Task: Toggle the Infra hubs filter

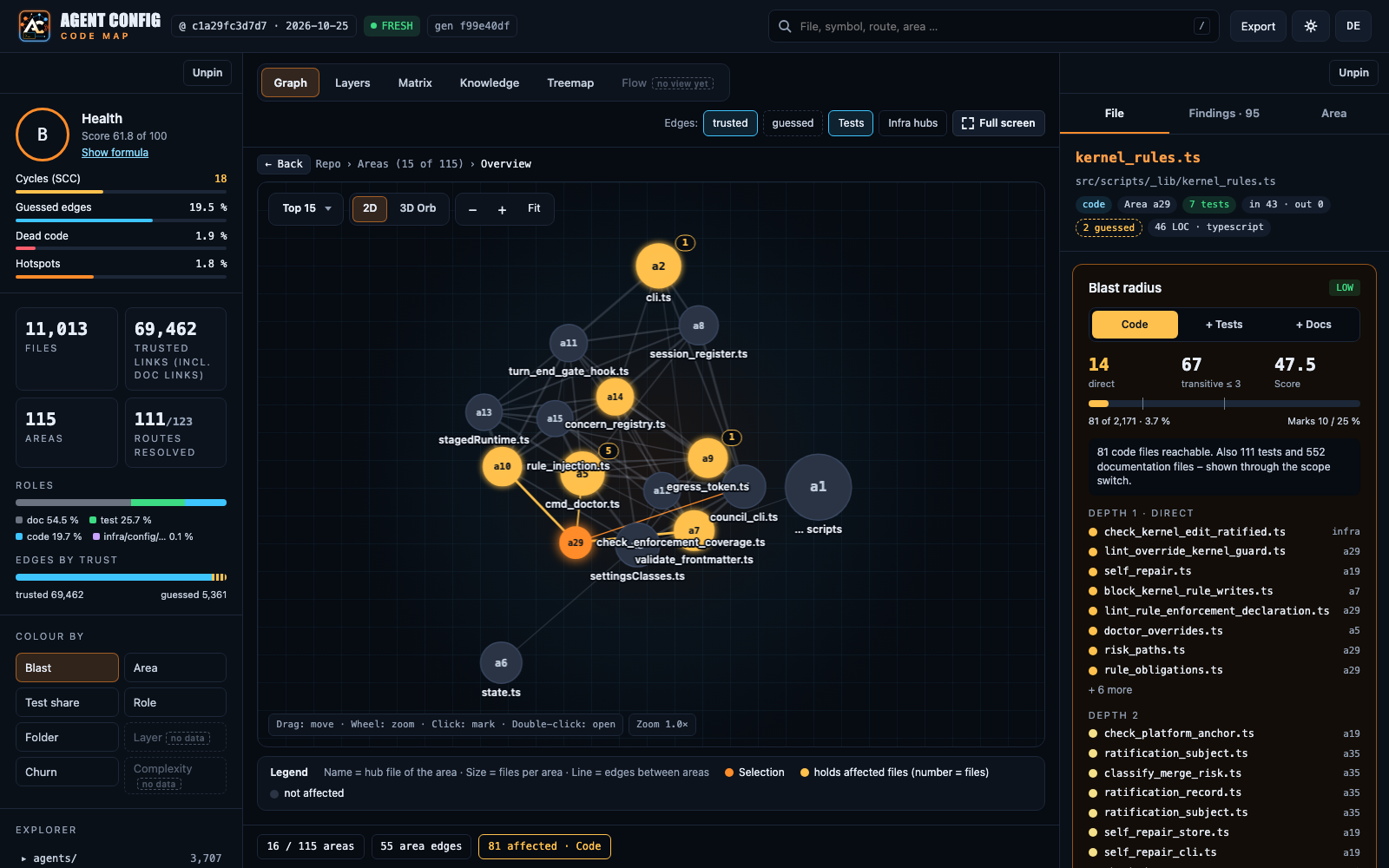Action: (x=912, y=123)
